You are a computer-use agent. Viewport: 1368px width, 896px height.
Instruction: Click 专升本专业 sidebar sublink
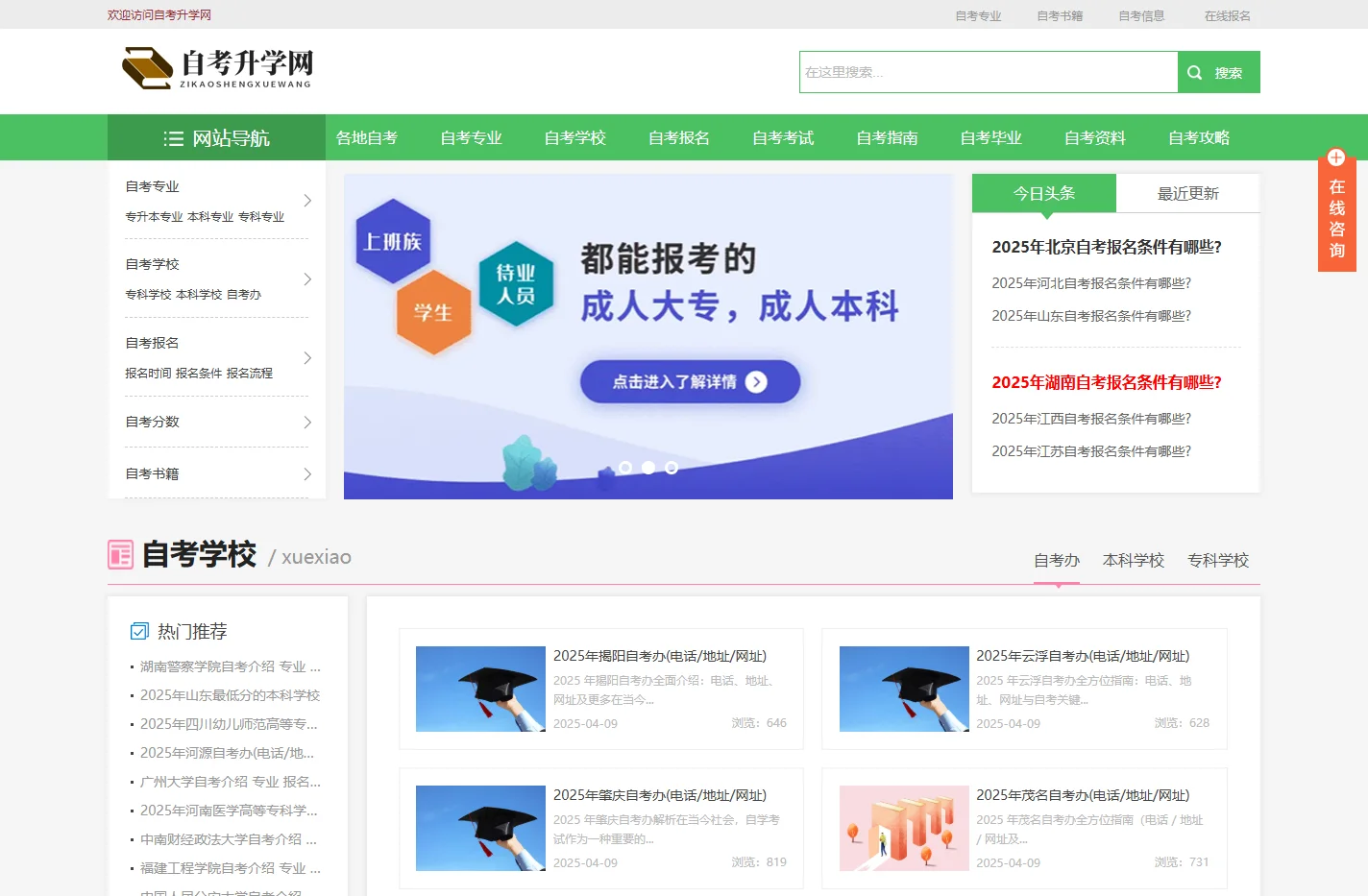pyautogui.click(x=154, y=217)
